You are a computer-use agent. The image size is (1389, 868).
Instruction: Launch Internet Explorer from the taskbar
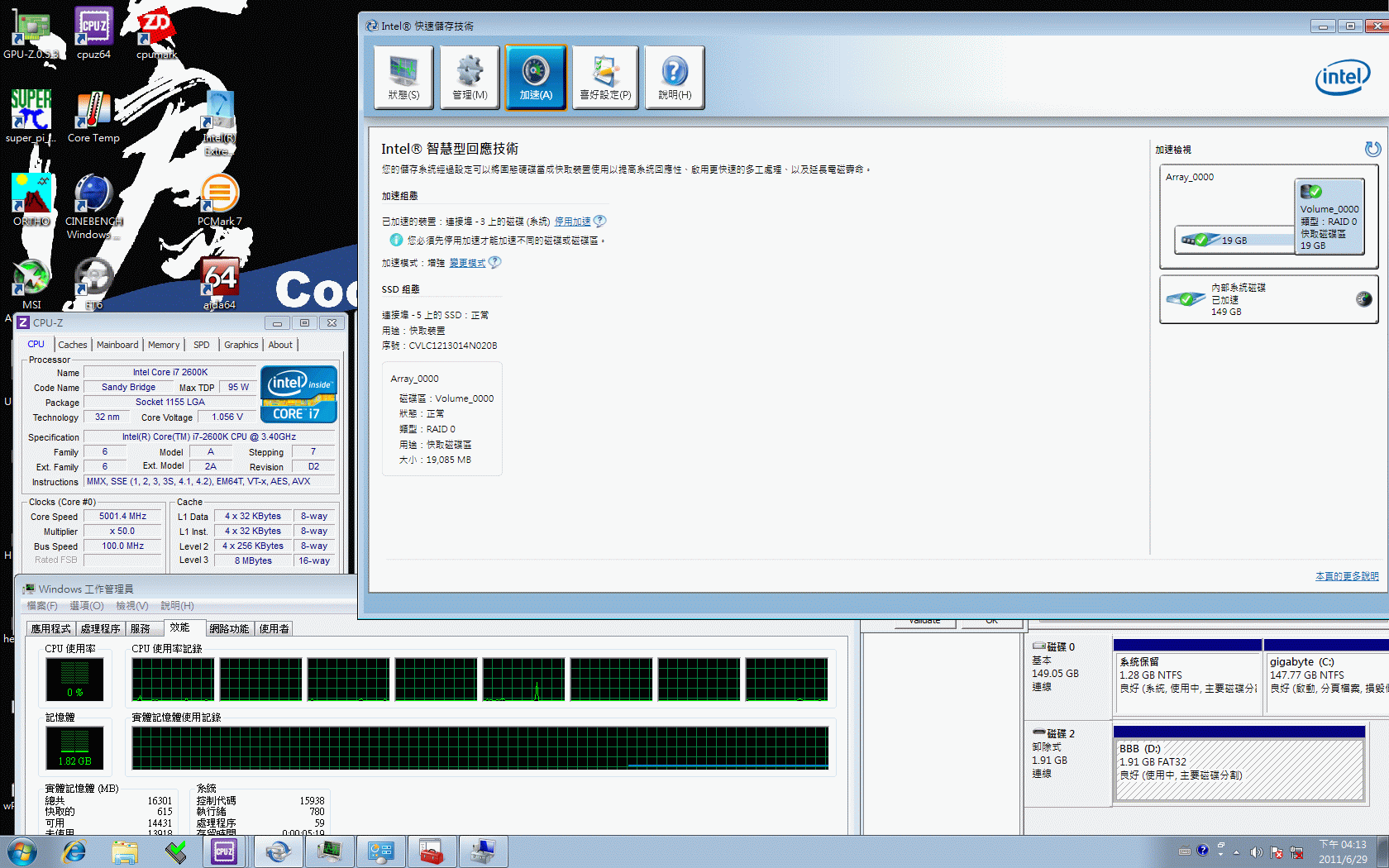click(x=74, y=851)
